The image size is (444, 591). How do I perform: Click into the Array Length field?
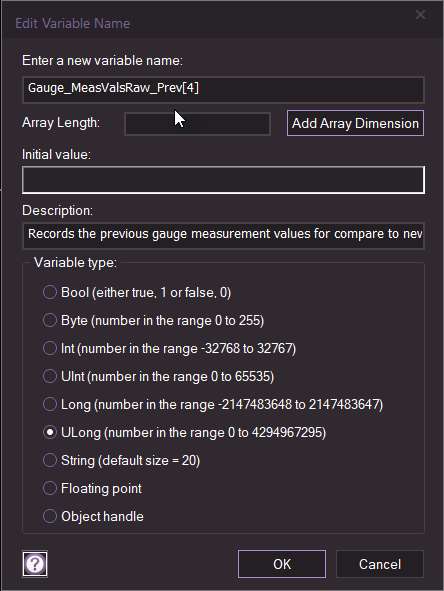coord(198,124)
